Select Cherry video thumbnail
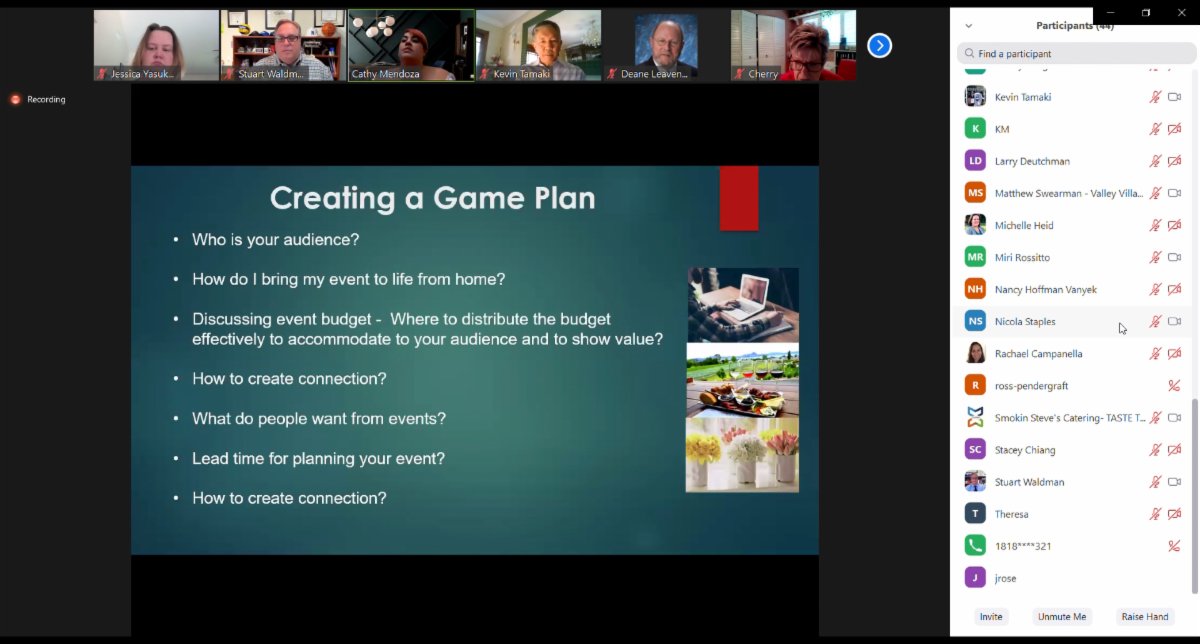 coord(793,46)
